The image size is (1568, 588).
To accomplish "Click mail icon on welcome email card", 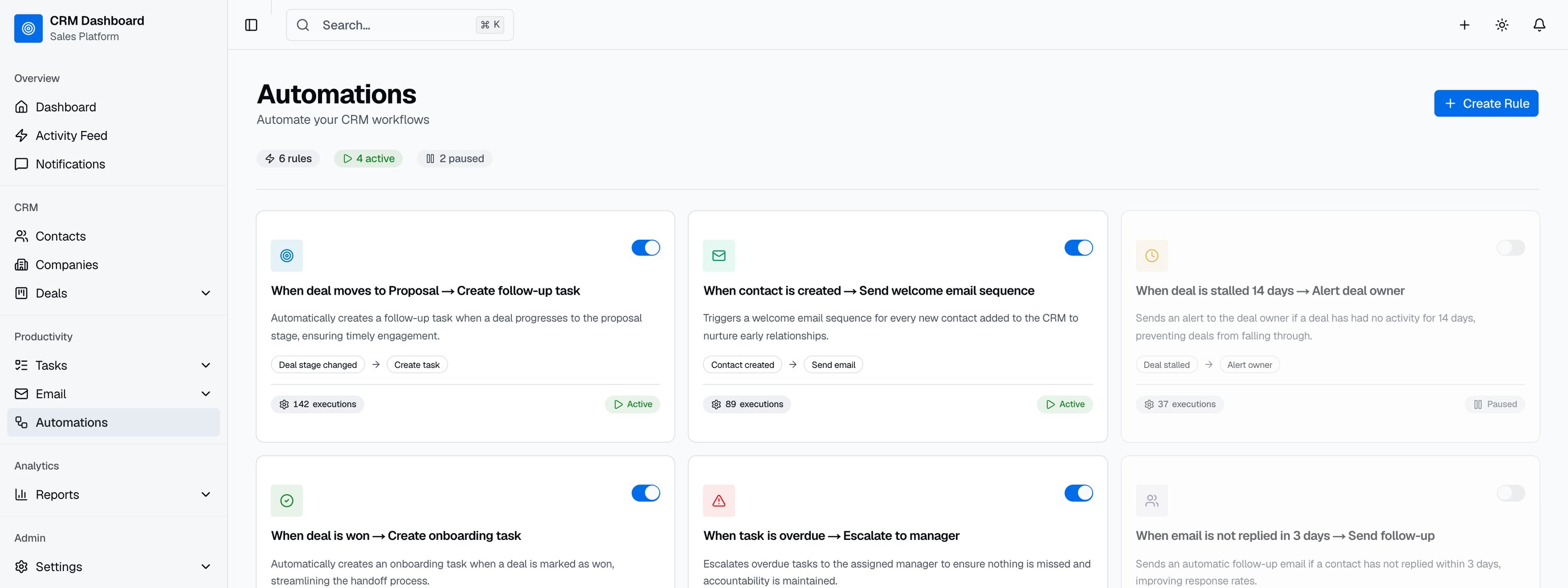I will pyautogui.click(x=718, y=256).
